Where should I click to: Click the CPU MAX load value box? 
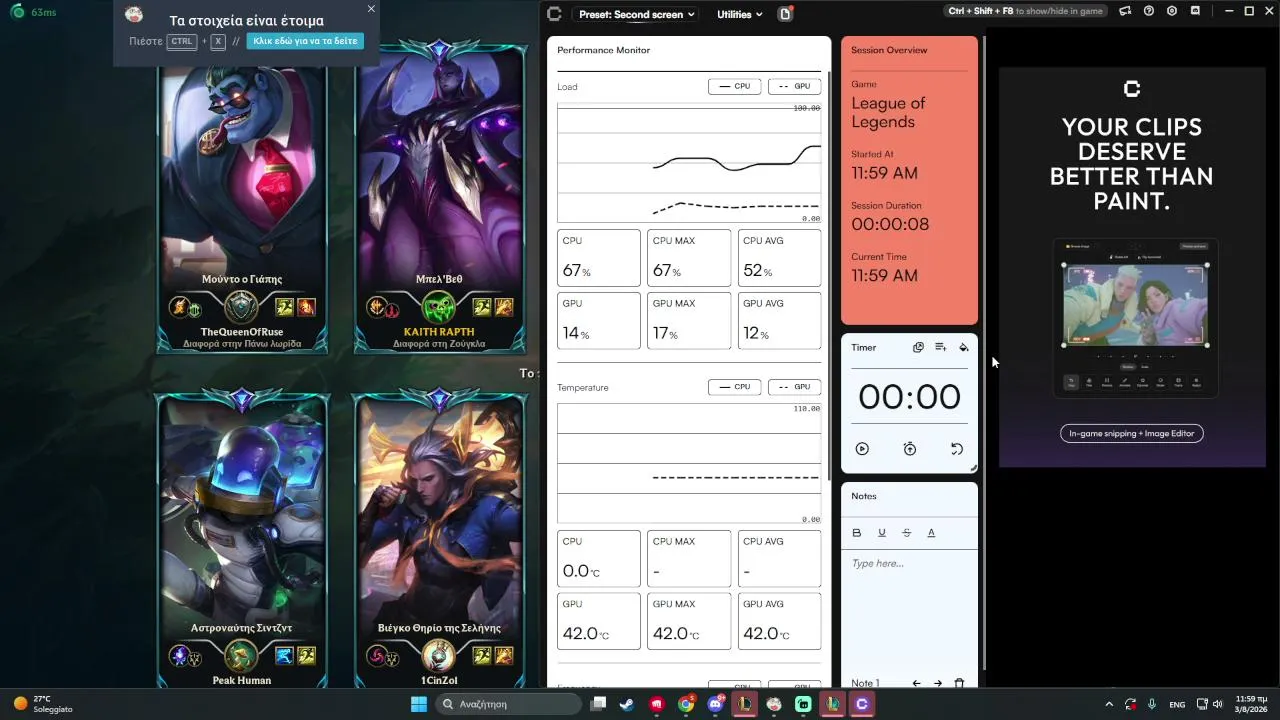[689, 258]
